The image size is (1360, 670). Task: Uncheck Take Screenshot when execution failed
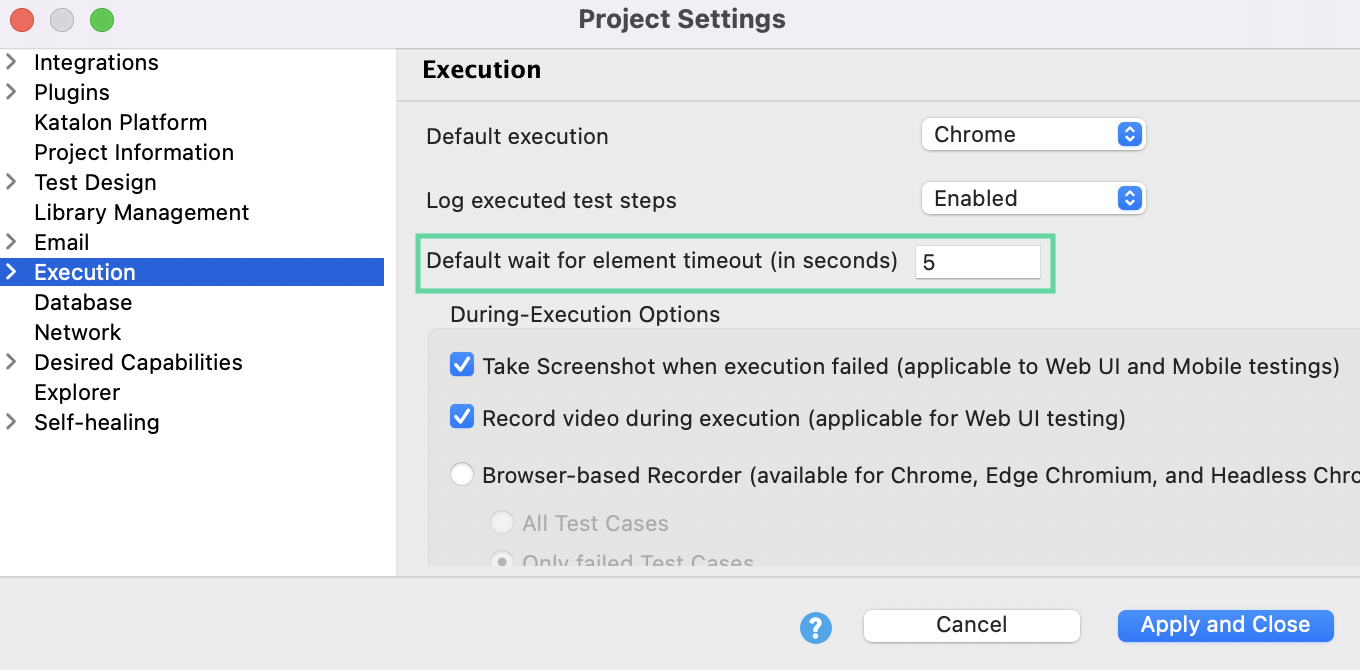[x=462, y=365]
